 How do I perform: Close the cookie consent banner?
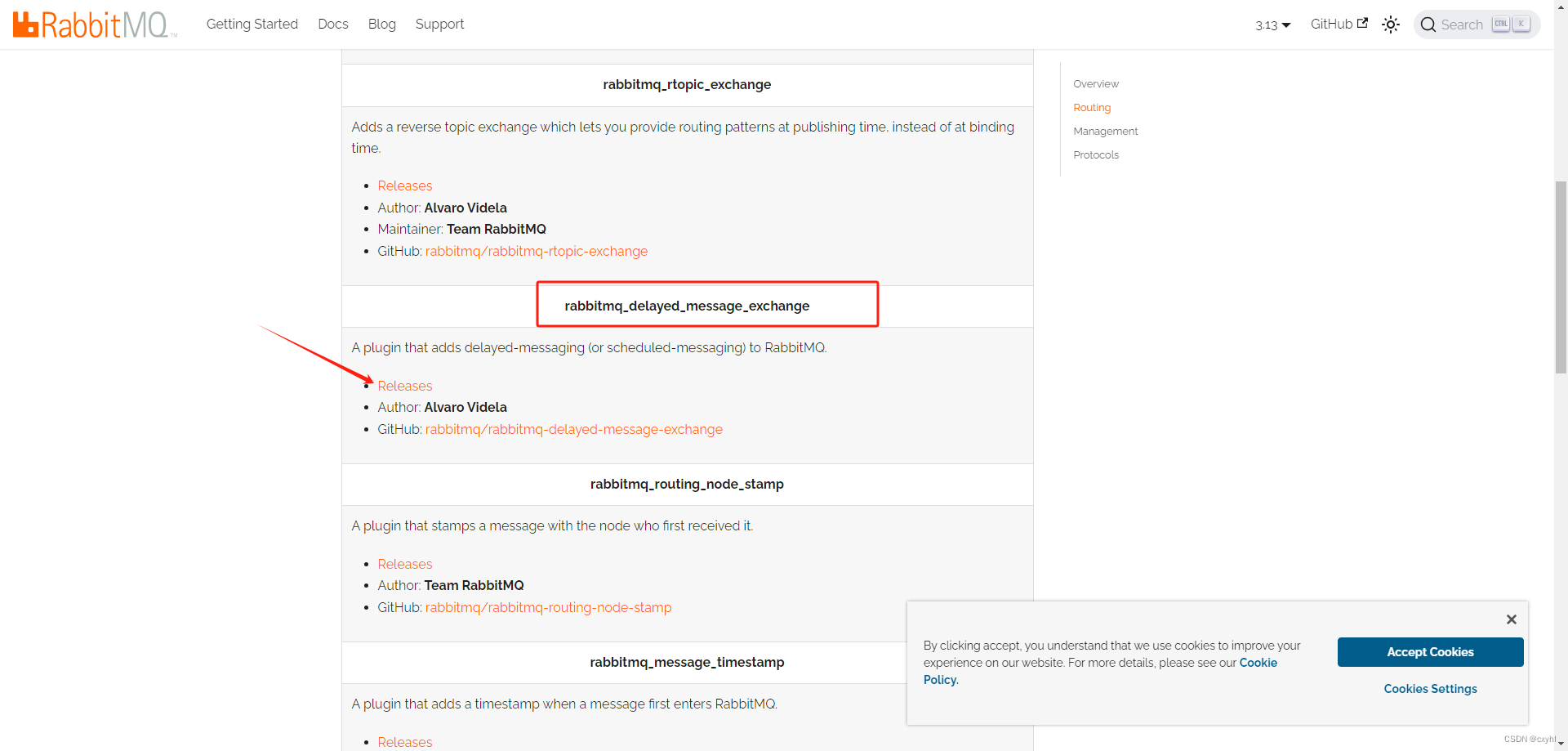pyautogui.click(x=1512, y=619)
